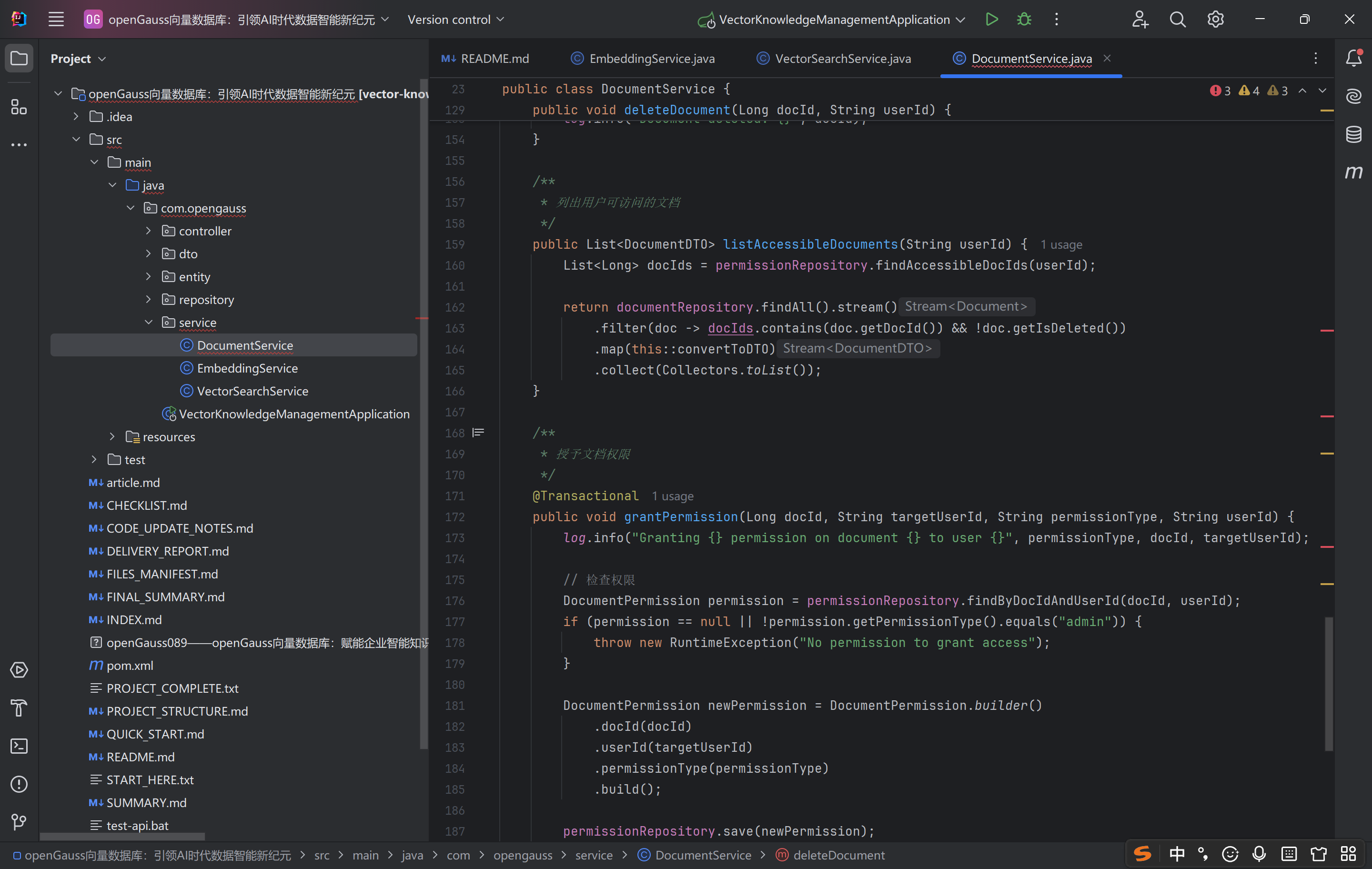Run the application with the green play icon
Viewport: 1372px width, 869px height.
click(x=991, y=20)
